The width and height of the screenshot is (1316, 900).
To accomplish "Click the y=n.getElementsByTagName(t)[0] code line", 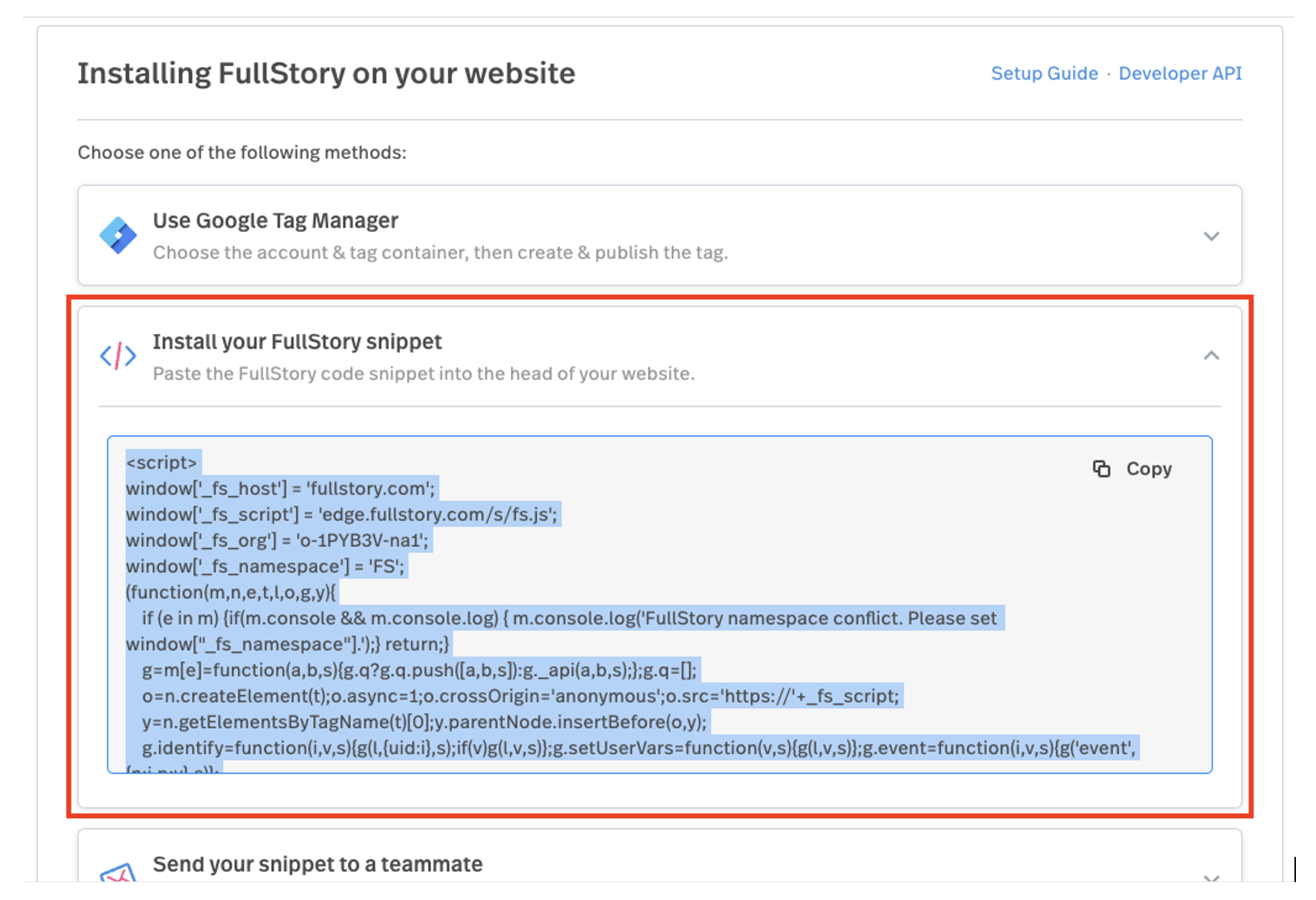I will tap(424, 722).
